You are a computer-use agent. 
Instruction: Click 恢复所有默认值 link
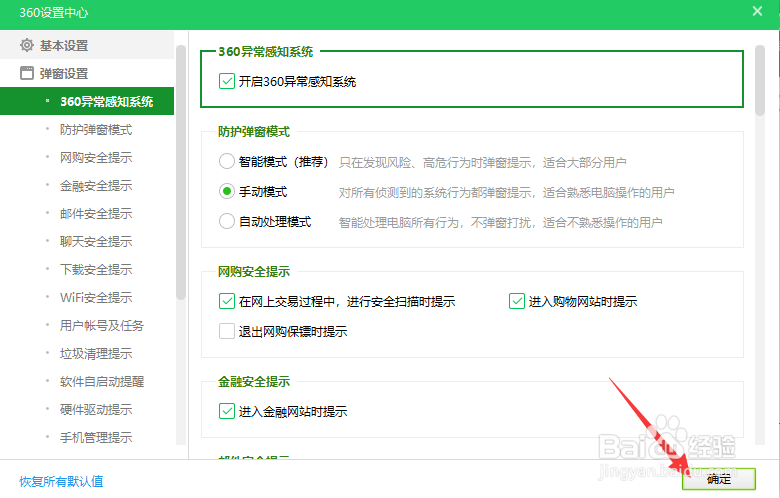click(61, 481)
